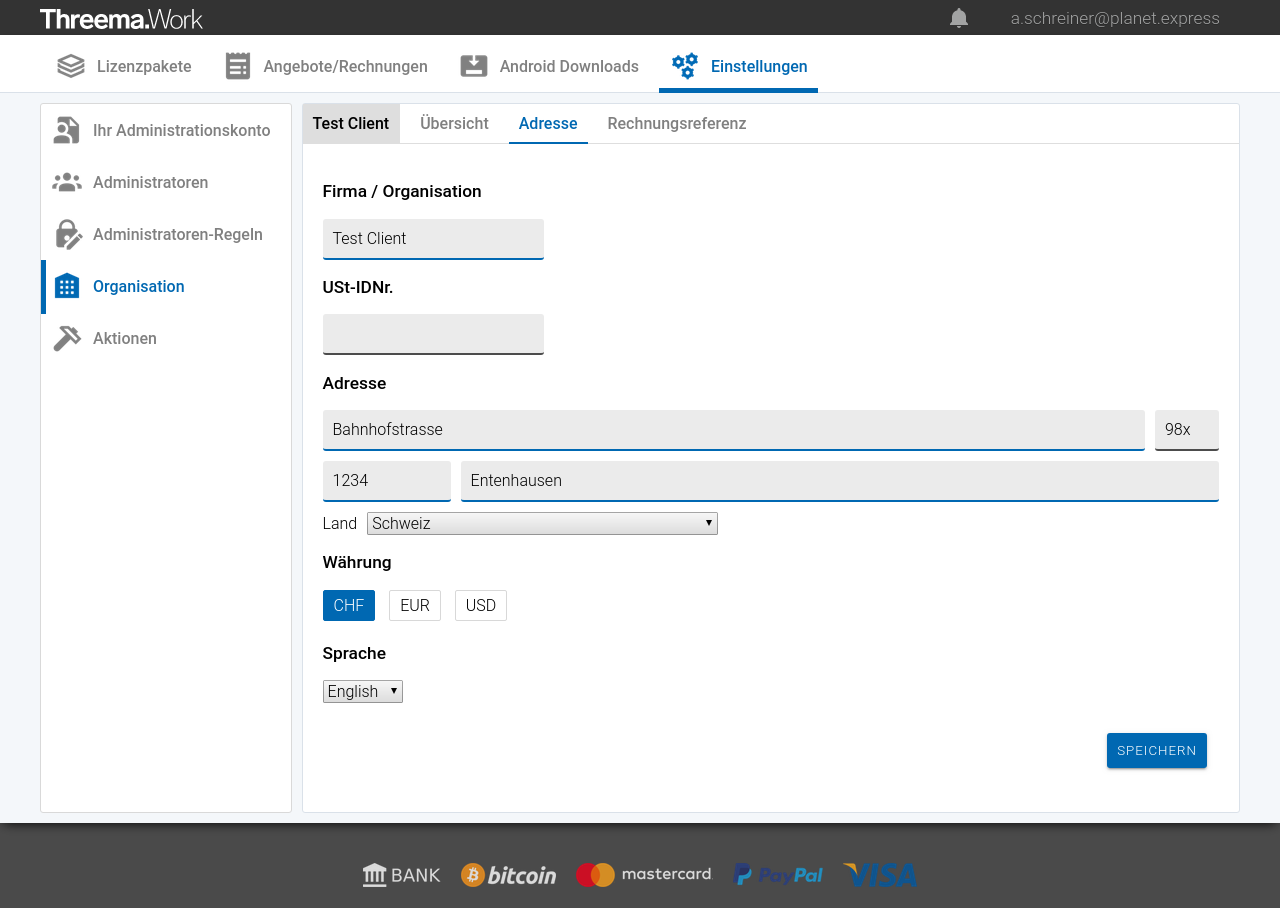This screenshot has width=1280, height=908.
Task: Switch to the Adresse tab
Action: [548, 123]
